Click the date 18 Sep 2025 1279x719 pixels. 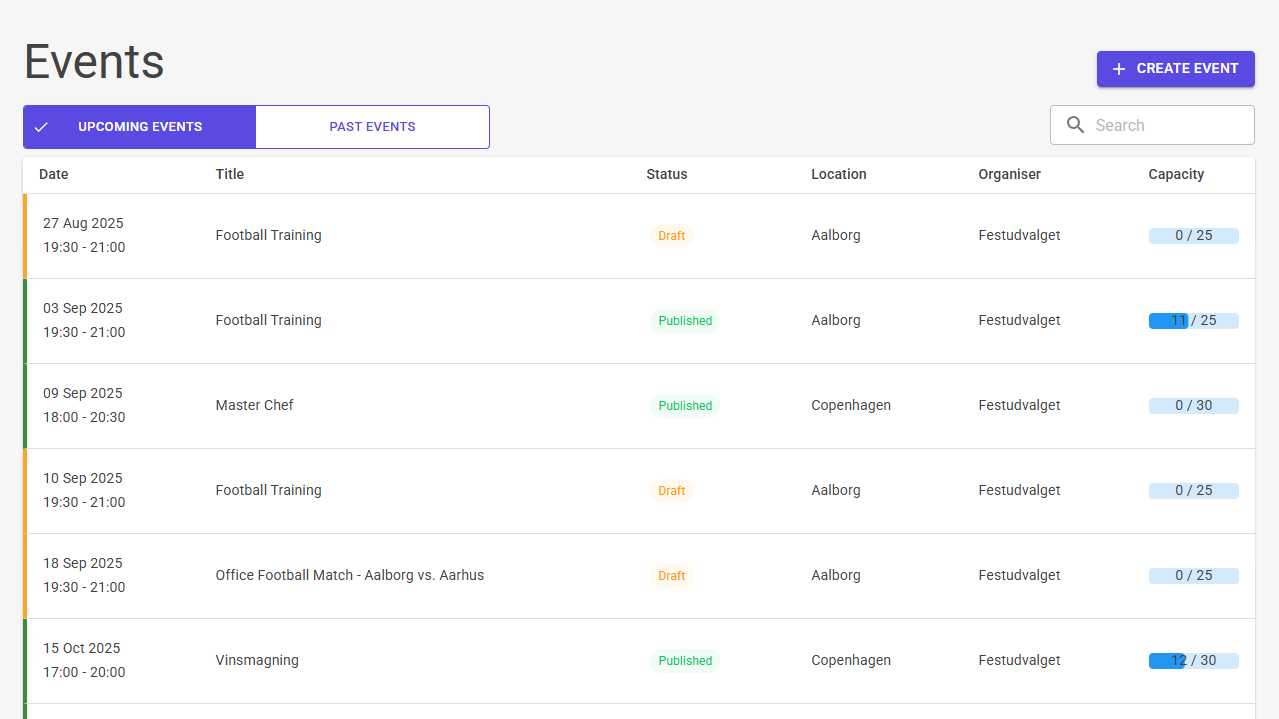(x=83, y=564)
